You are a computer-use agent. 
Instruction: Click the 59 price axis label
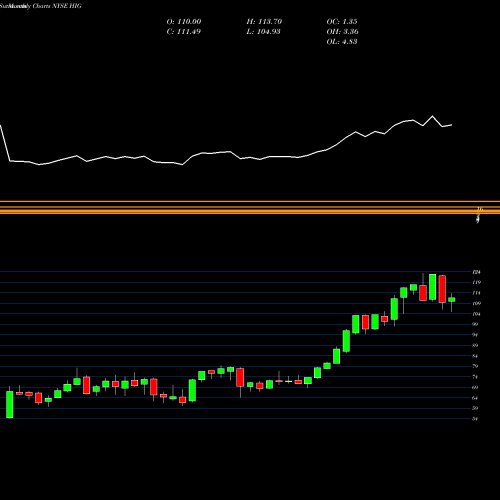(x=475, y=408)
